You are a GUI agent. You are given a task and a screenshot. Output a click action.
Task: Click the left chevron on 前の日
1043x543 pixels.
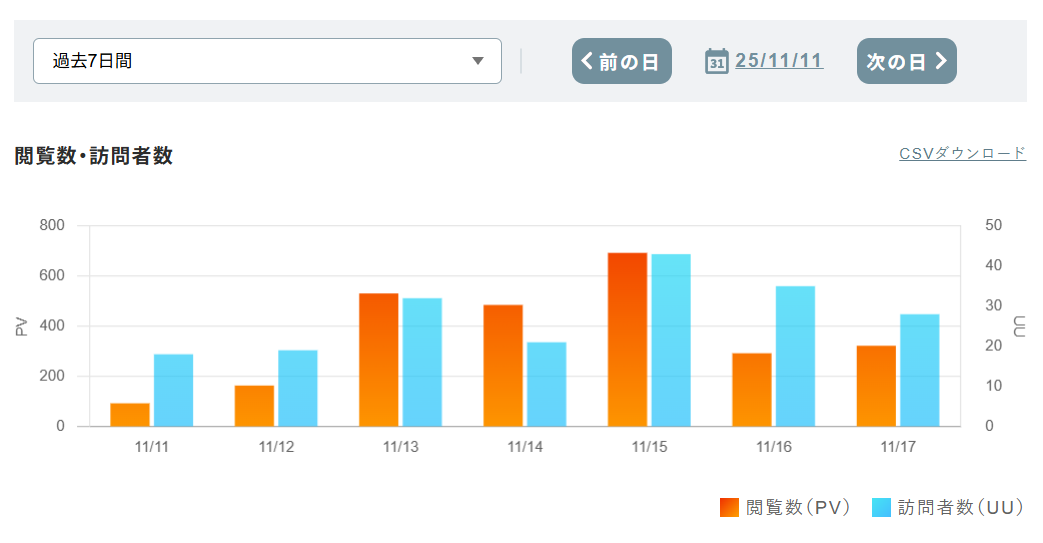[587, 61]
